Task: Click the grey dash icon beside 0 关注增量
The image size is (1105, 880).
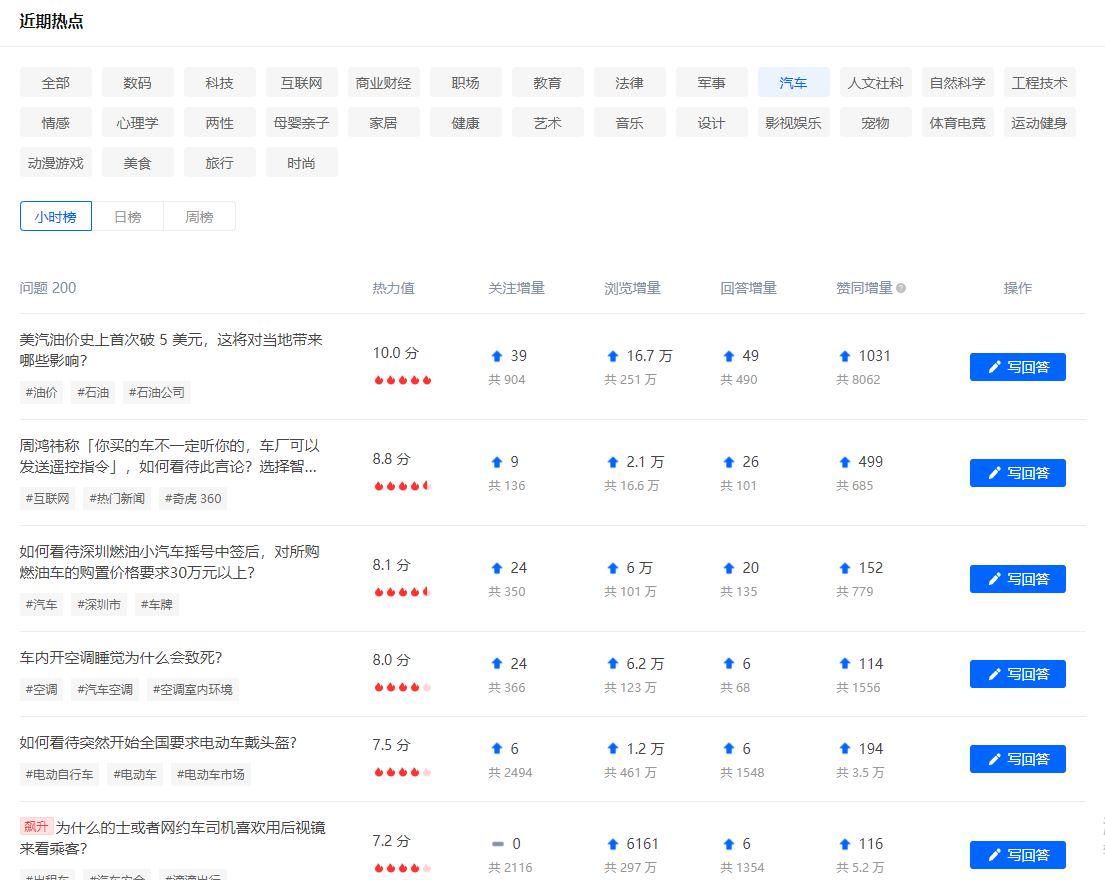Action: tap(497, 844)
